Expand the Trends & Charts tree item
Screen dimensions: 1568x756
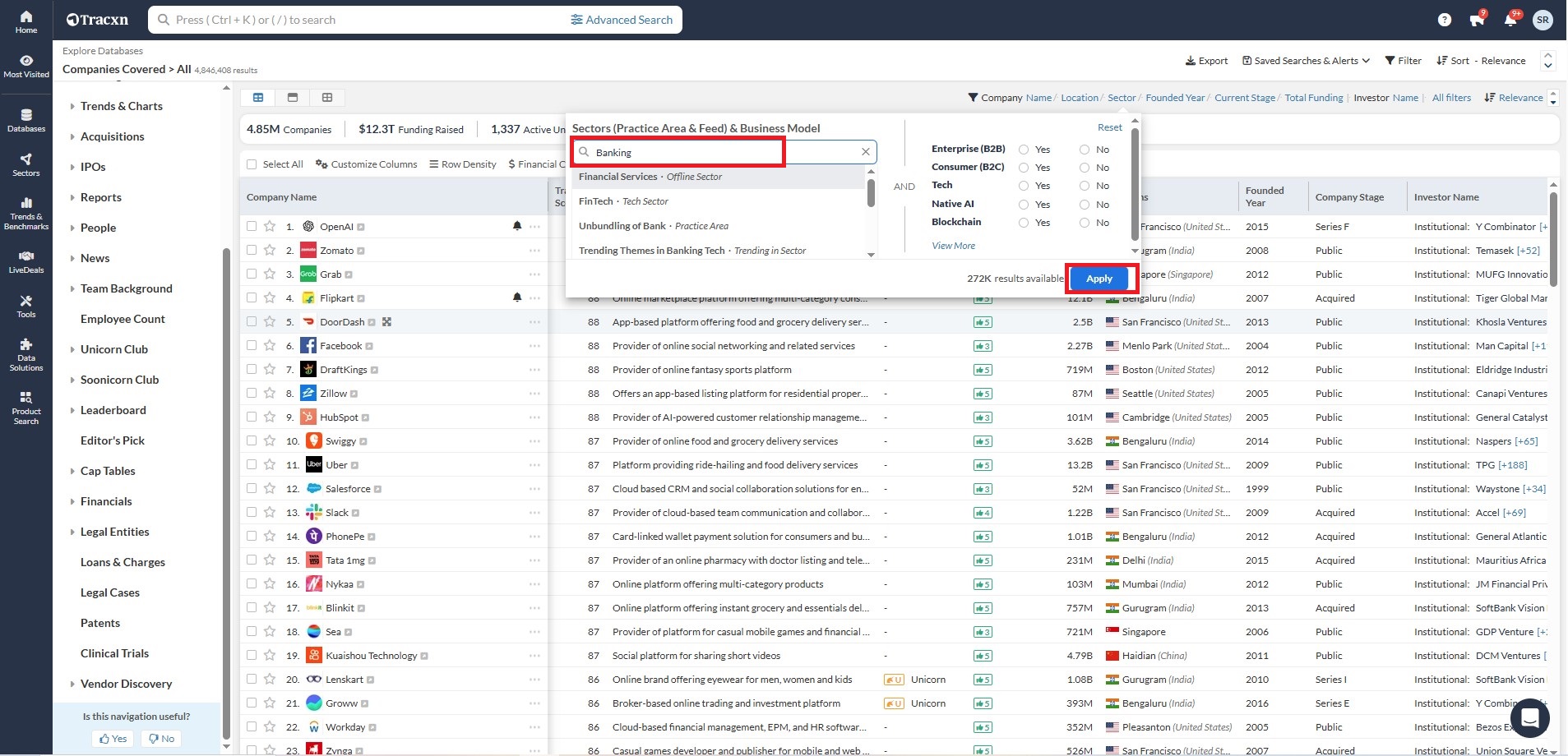coord(72,106)
